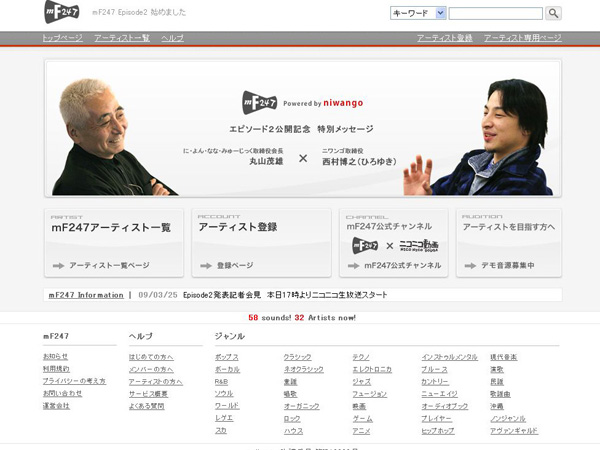600x450 pixels.
Task: Select the ネオクラシック genre link
Action: coord(303,369)
